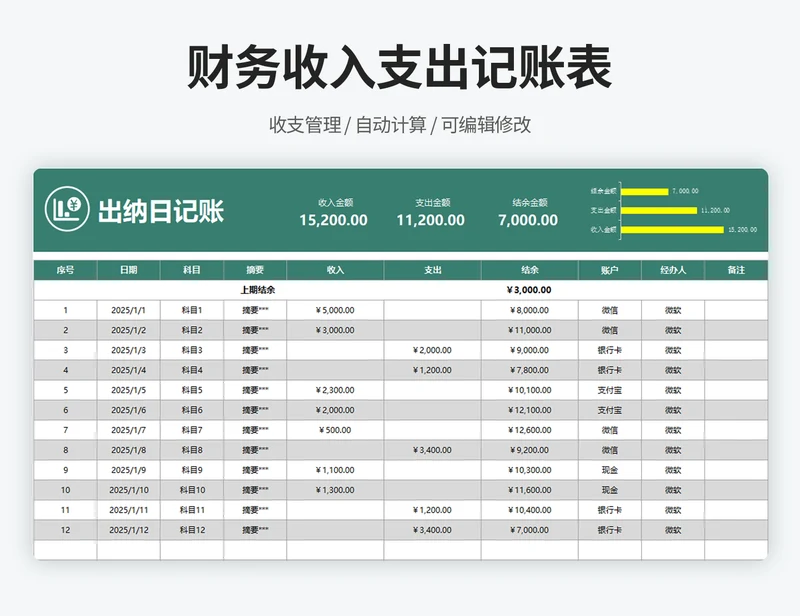Screen dimensions: 800x616
Task: Select the 账户 column header
Action: [x=610, y=270]
